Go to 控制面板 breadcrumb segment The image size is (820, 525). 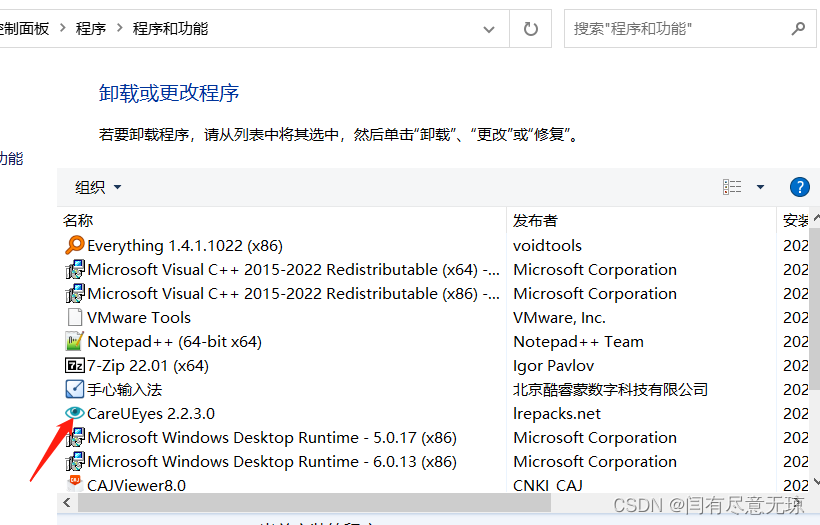(24, 28)
